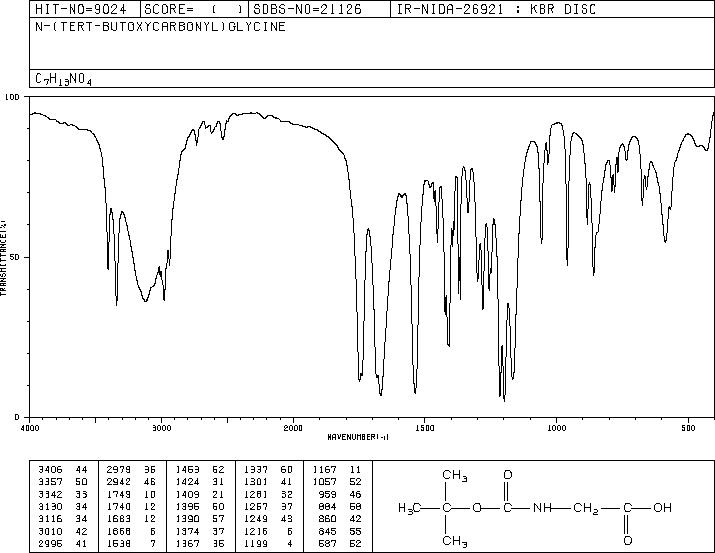The height and width of the screenshot is (553, 715).
Task: Click peak table entry 1424
Action: (187, 482)
